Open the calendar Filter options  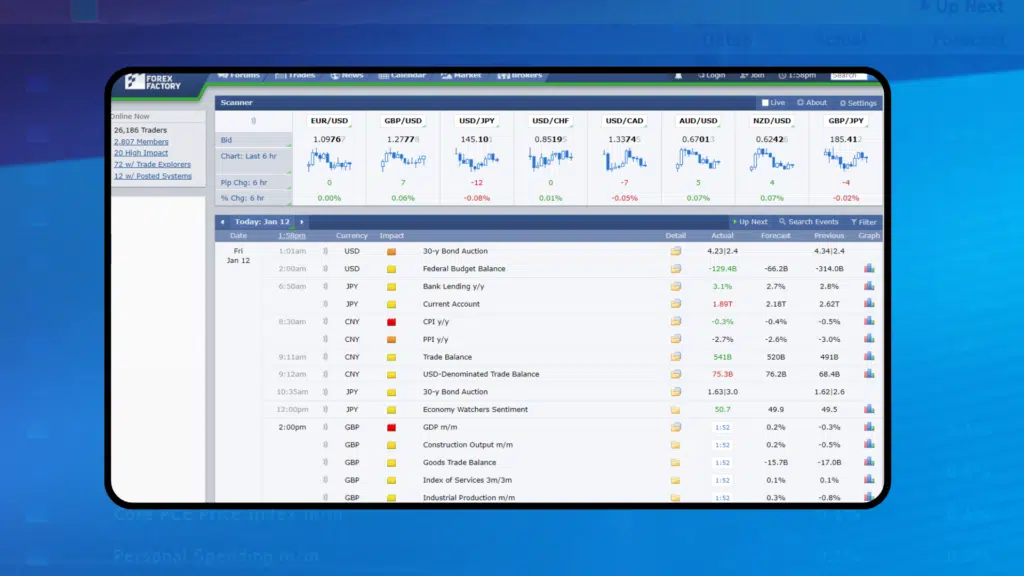pos(863,222)
